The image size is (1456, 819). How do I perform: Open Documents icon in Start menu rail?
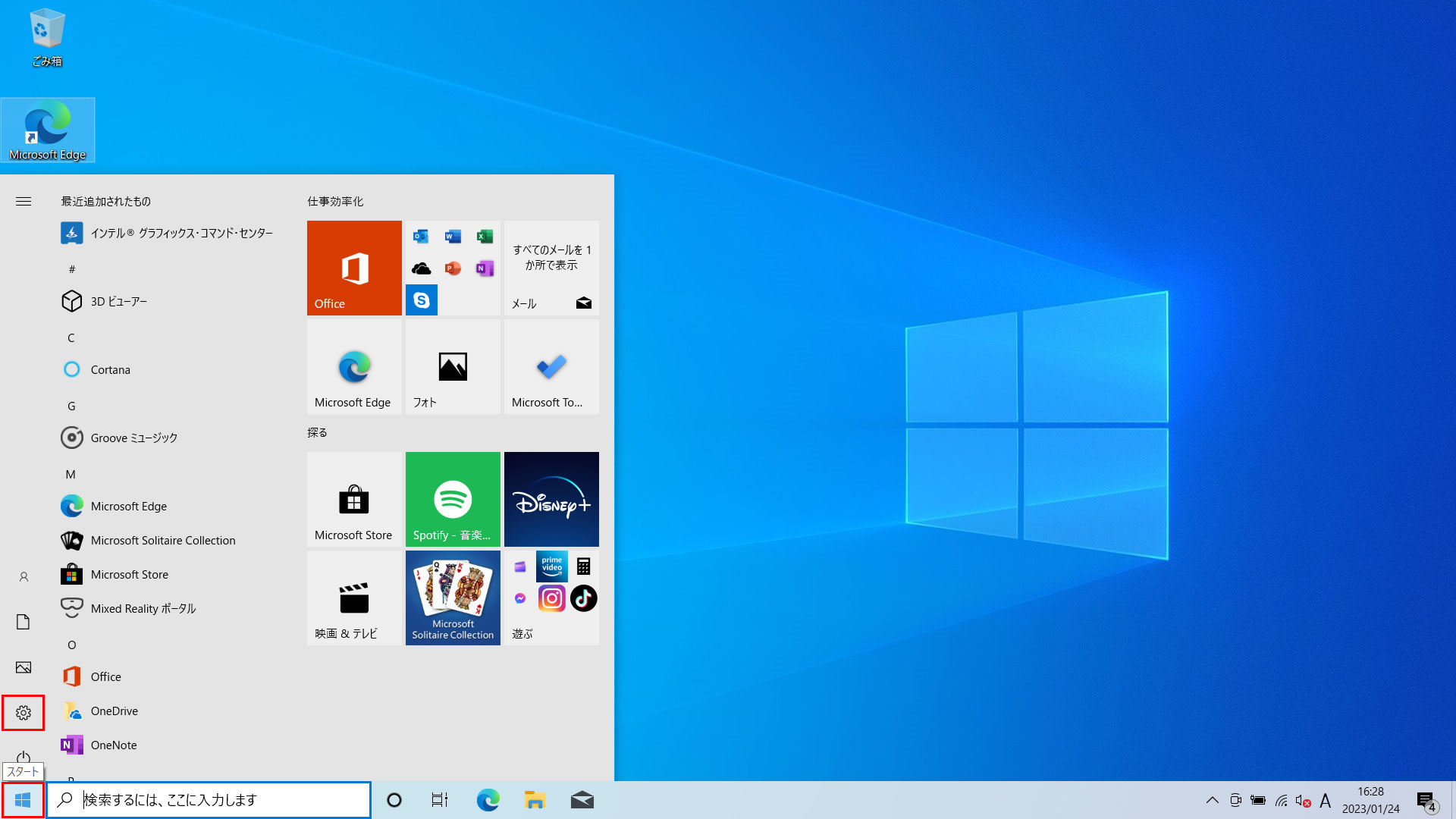23,622
